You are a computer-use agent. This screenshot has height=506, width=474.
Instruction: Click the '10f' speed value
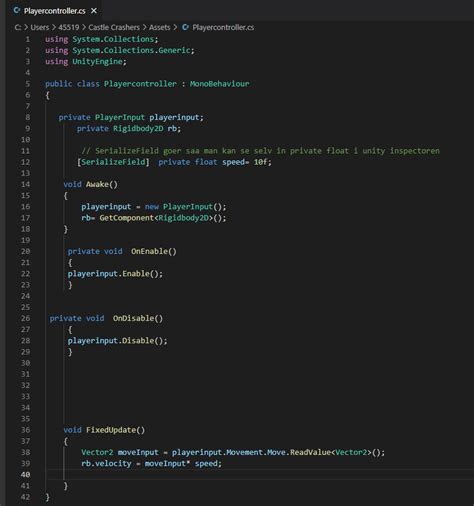(x=261, y=162)
